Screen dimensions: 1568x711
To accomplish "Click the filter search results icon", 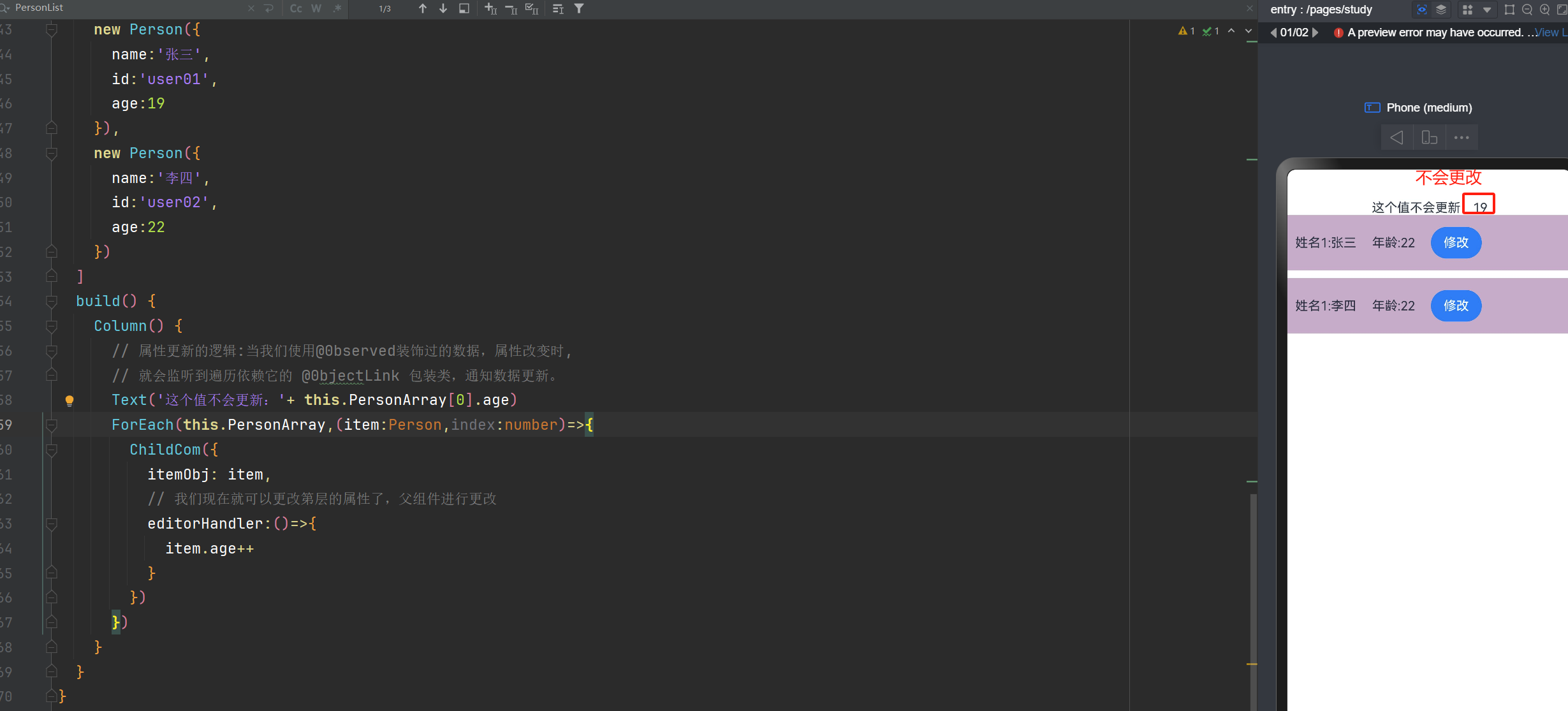I will pyautogui.click(x=579, y=8).
